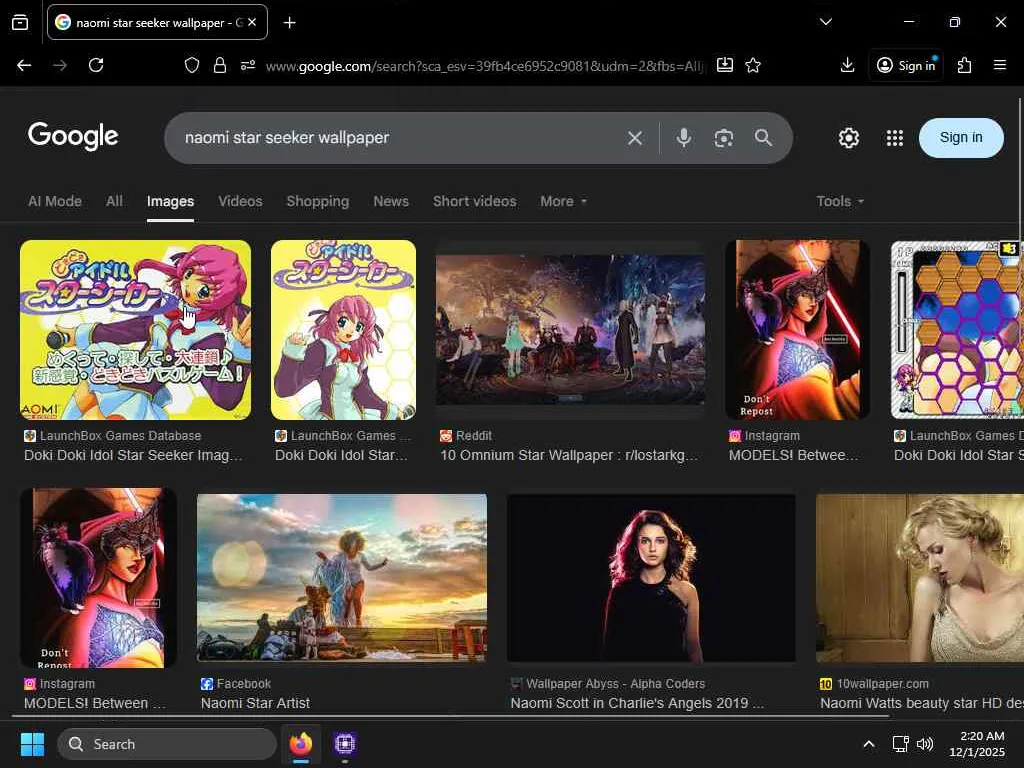Open Firefox from the Windows taskbar
The width and height of the screenshot is (1024, 768).
point(300,744)
